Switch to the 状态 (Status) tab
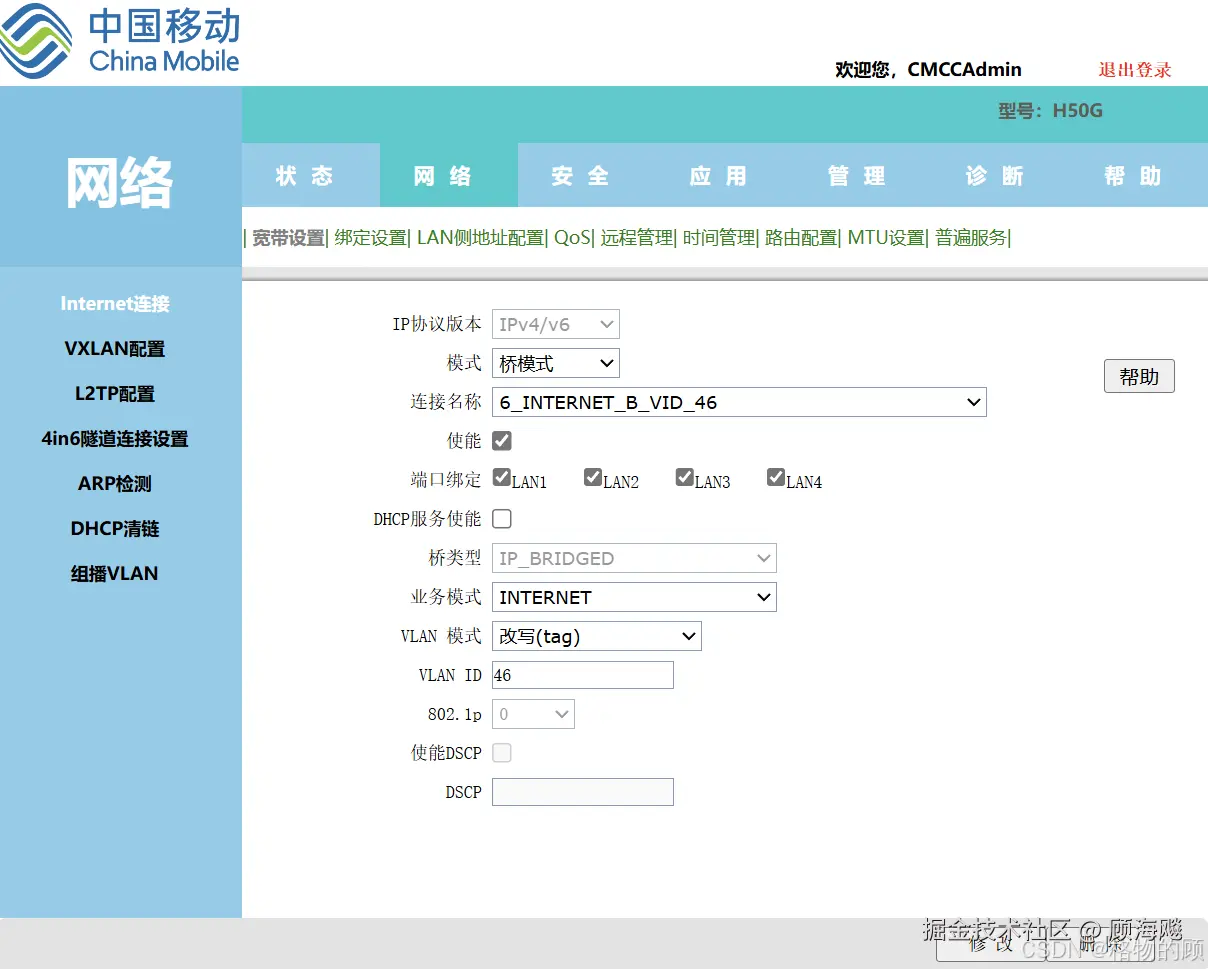This screenshot has width=1208, height=969. point(310,175)
